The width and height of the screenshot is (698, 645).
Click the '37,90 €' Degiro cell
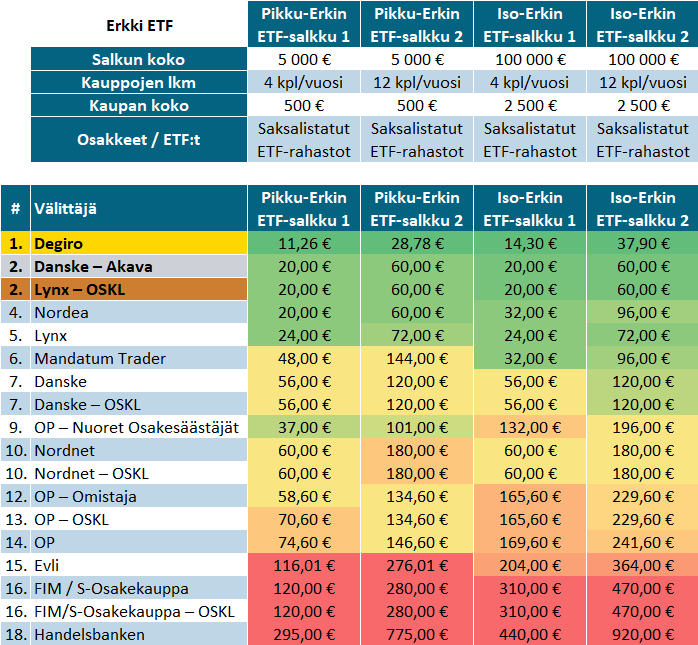(x=643, y=243)
